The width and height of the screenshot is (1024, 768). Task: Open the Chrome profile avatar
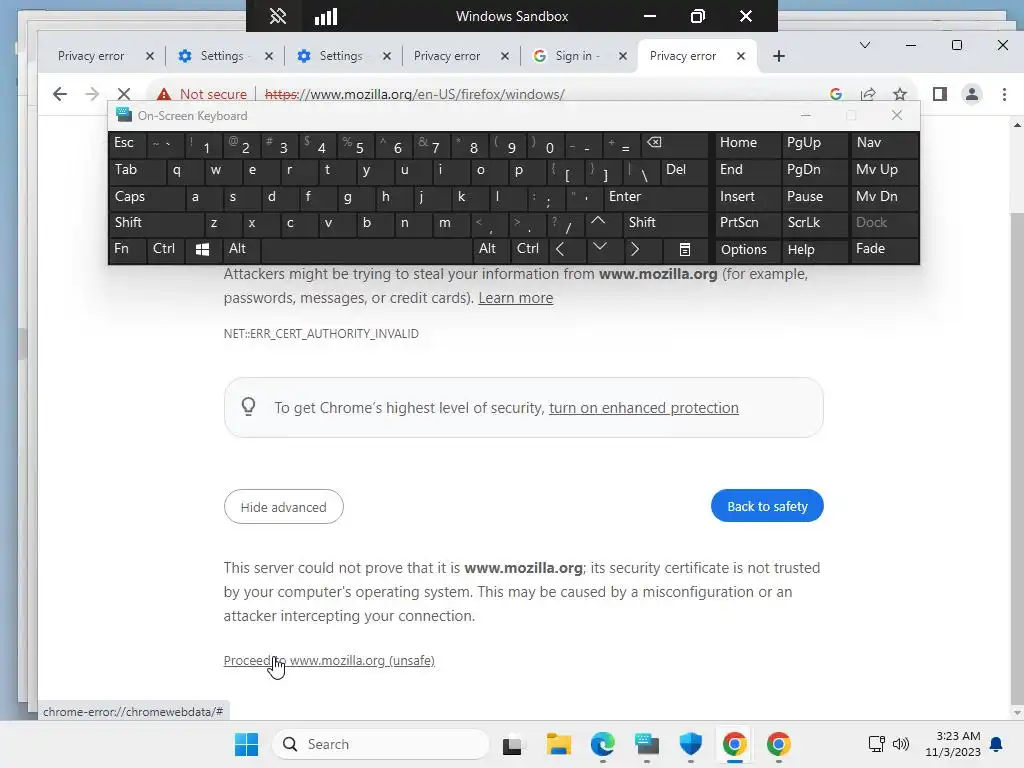click(972, 94)
